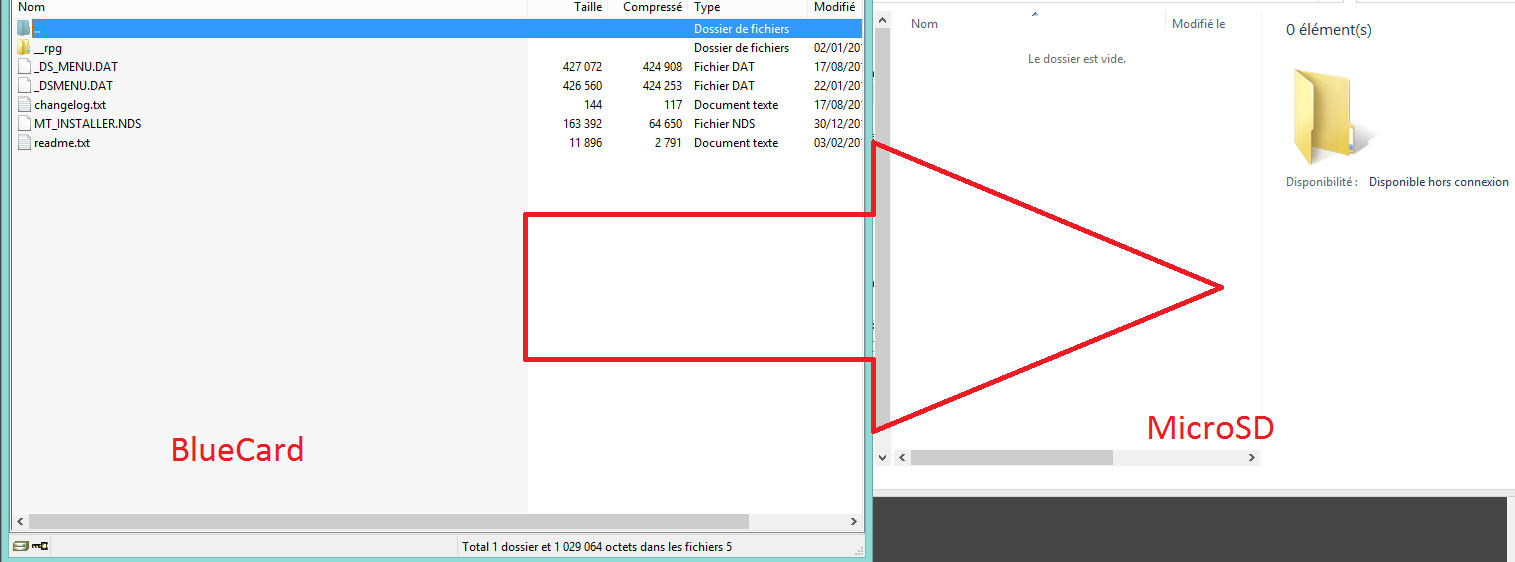Click the "0 élément(s)" label in Explorer

(1328, 30)
